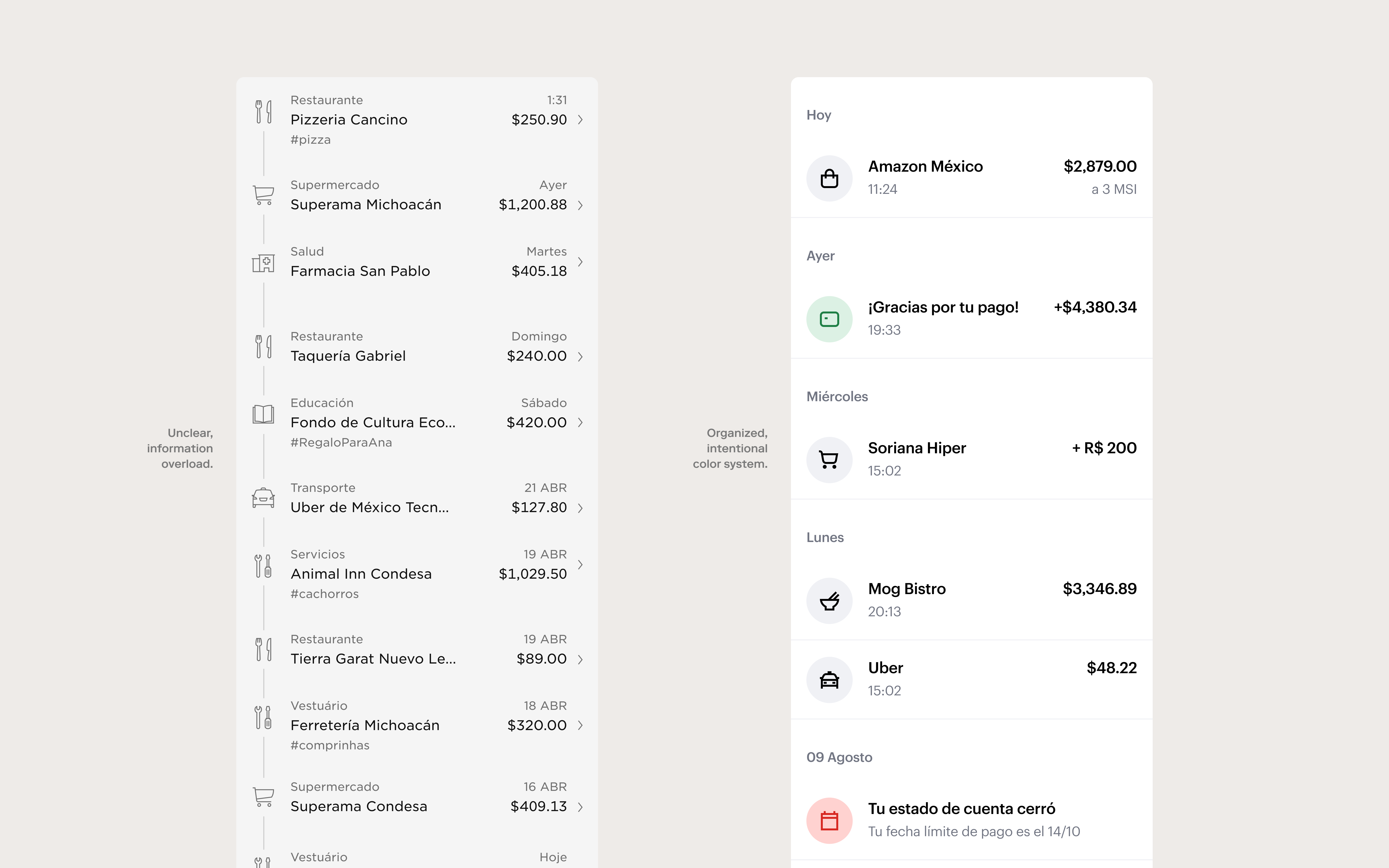Click the Transporte category label
Viewport: 1389px width, 868px height.
pyautogui.click(x=323, y=488)
